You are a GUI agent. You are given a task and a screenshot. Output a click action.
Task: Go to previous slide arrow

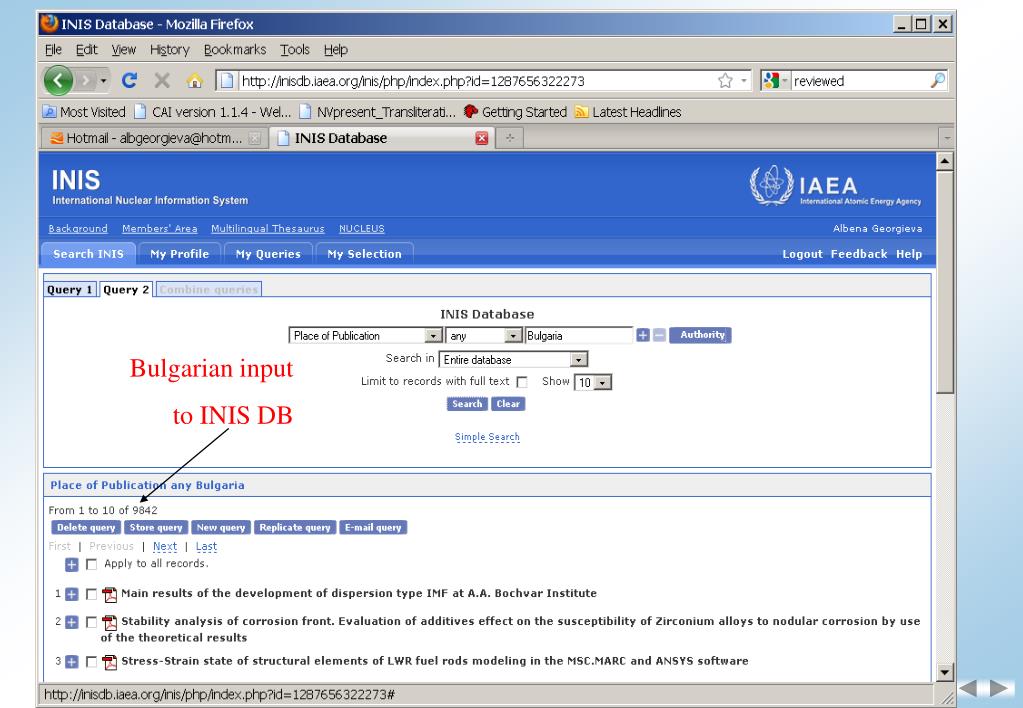[968, 688]
